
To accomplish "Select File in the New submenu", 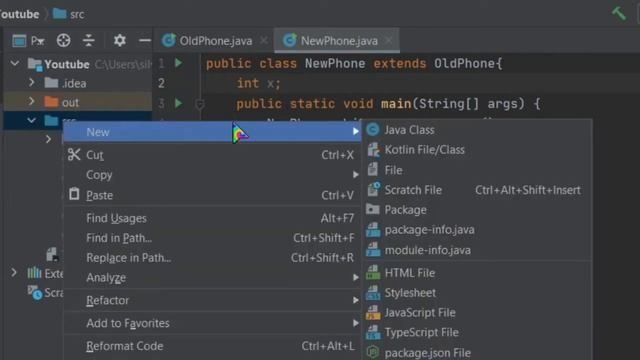I will click(477, 170).
